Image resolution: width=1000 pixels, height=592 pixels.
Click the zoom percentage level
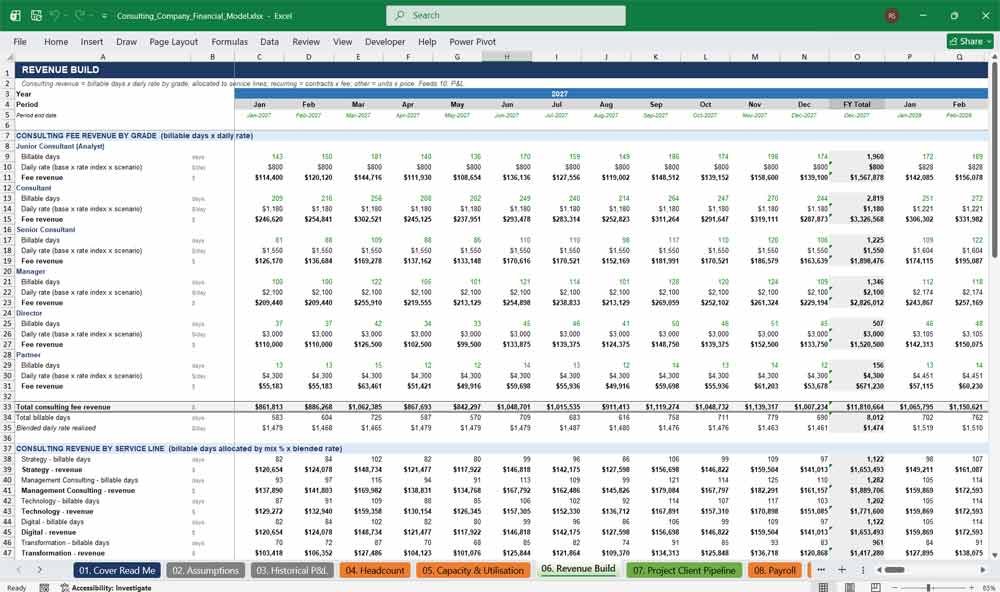pos(988,588)
